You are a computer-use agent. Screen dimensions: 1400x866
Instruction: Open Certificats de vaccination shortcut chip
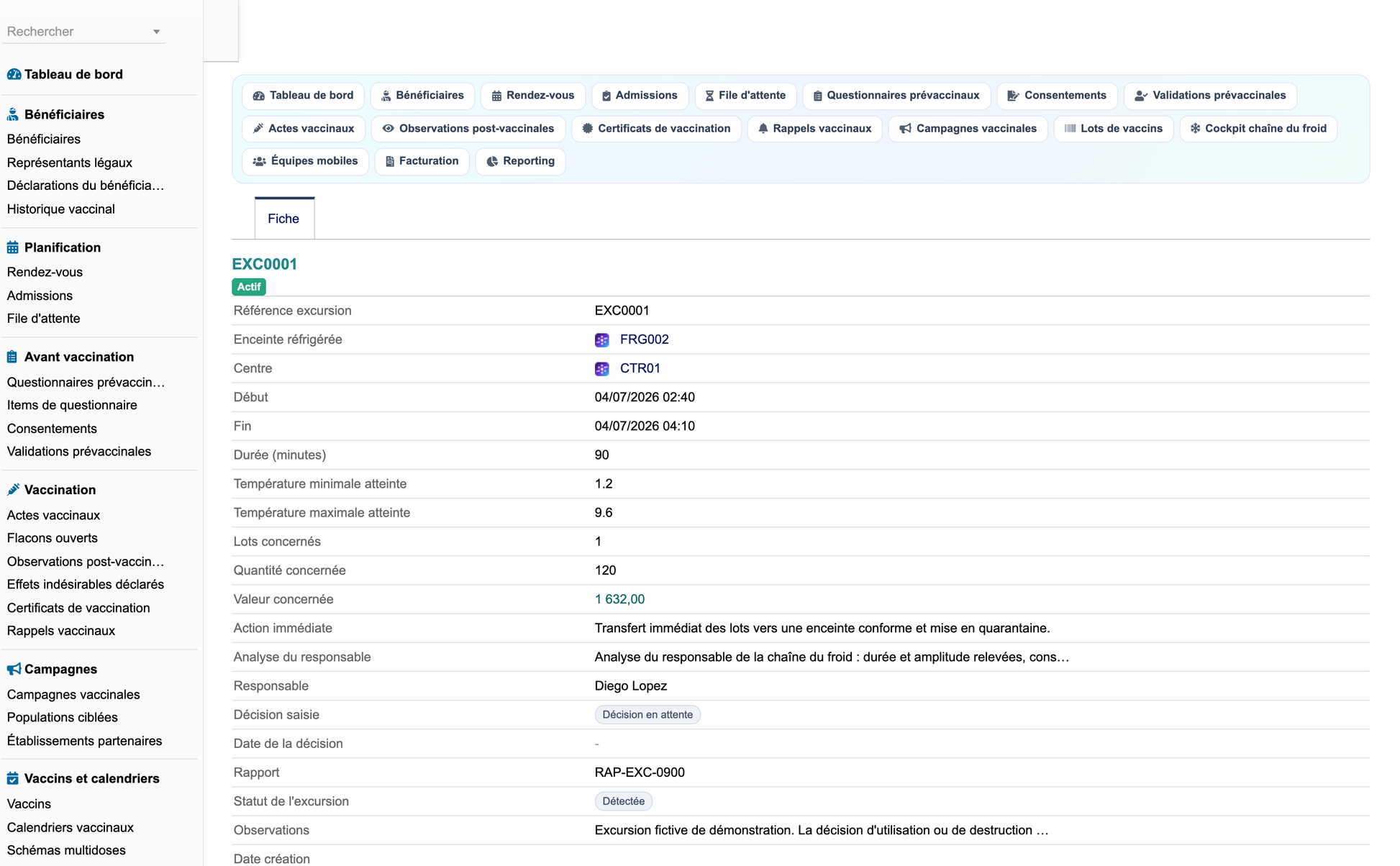pos(656,129)
